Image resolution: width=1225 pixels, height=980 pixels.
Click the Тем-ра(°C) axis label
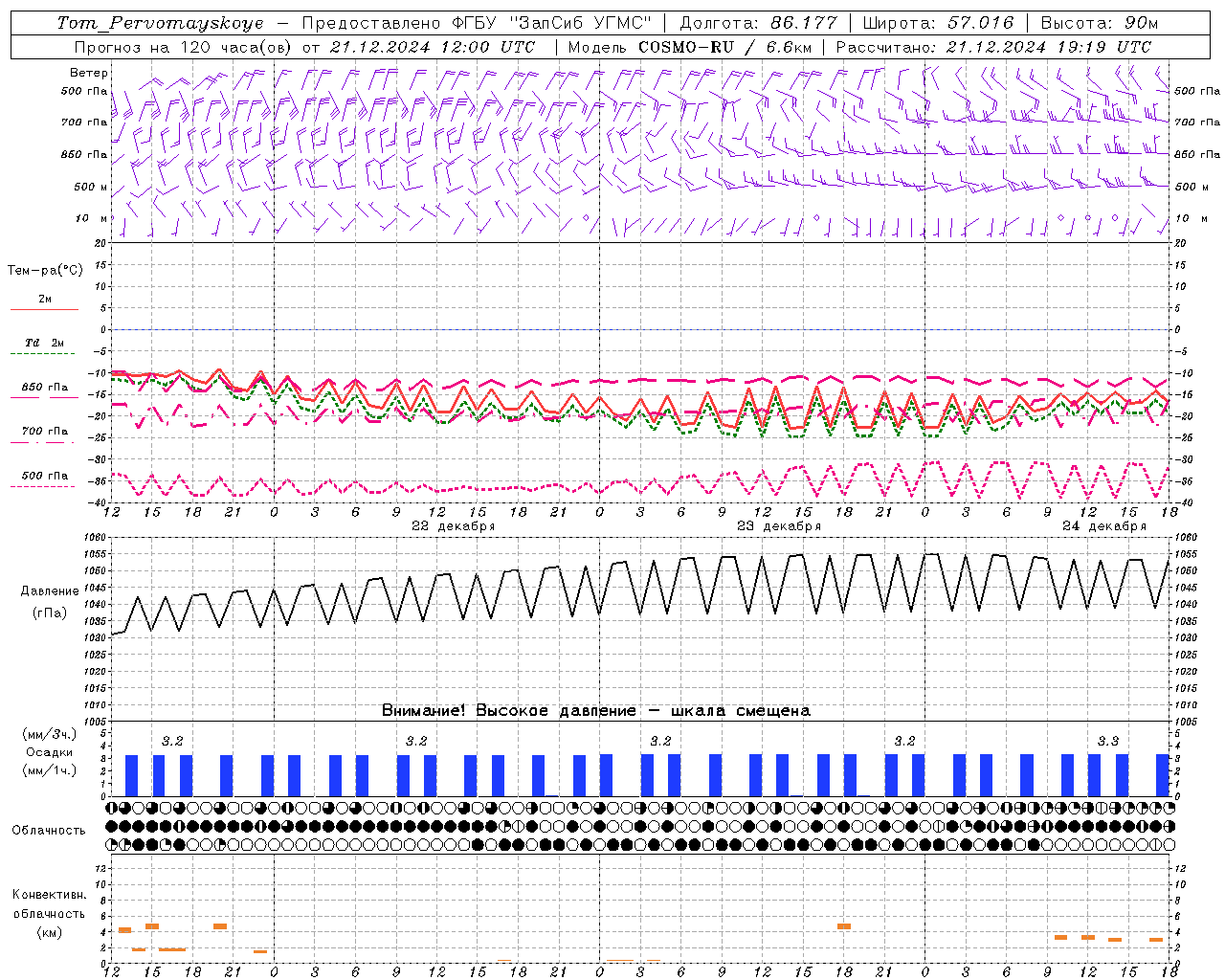click(x=45, y=271)
